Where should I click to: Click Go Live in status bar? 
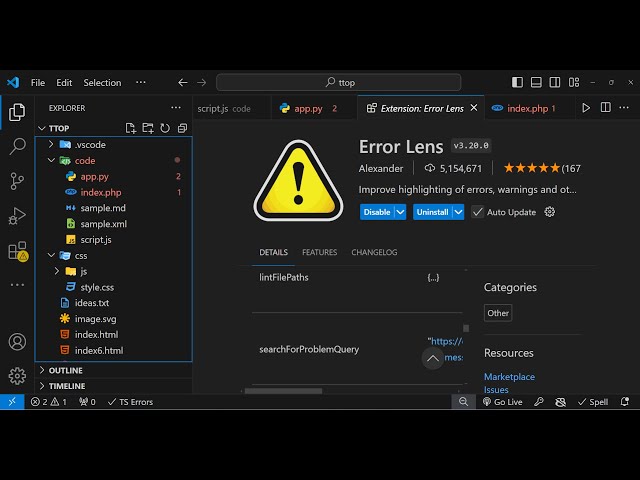coord(502,402)
